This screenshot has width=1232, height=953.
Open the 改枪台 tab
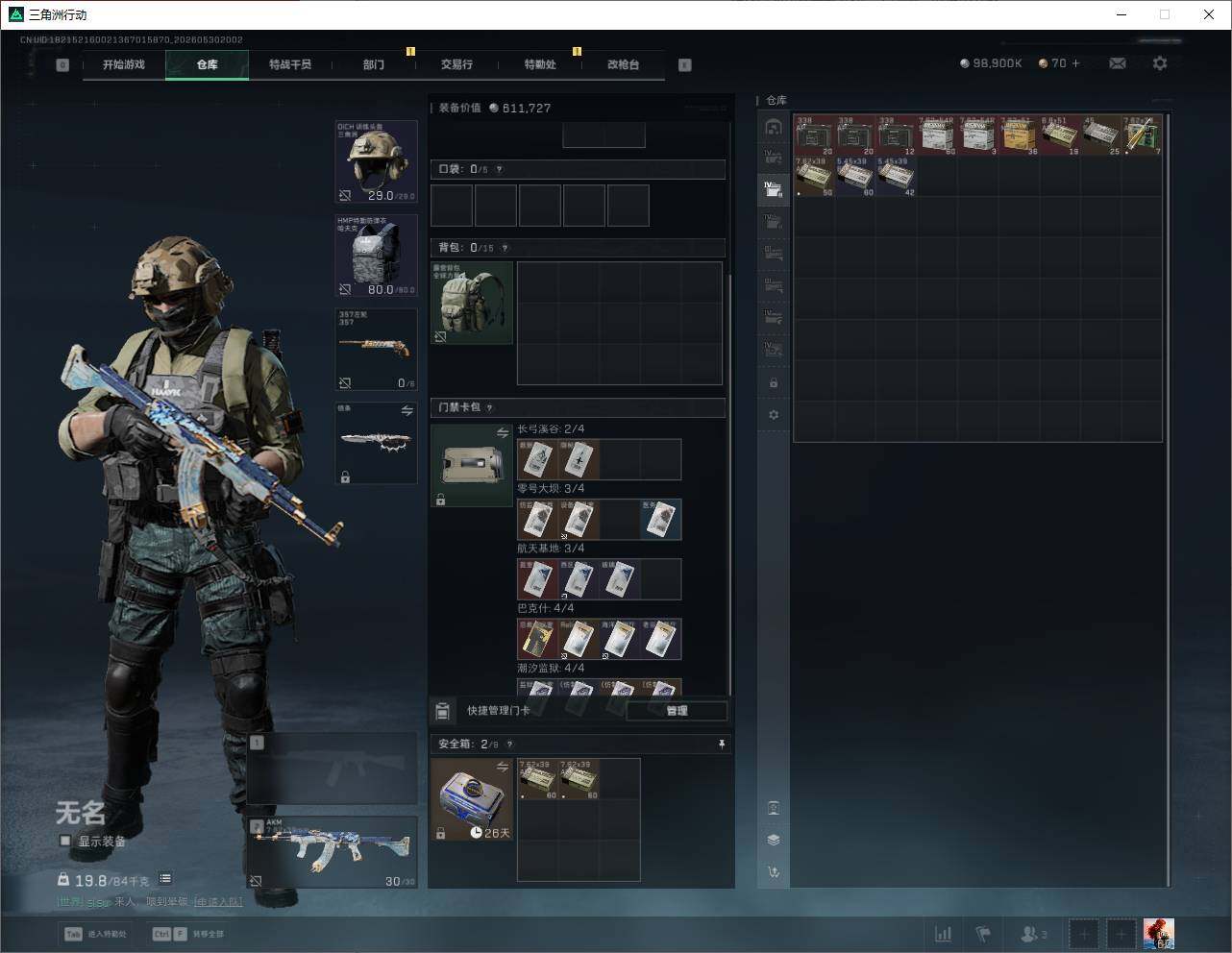623,64
